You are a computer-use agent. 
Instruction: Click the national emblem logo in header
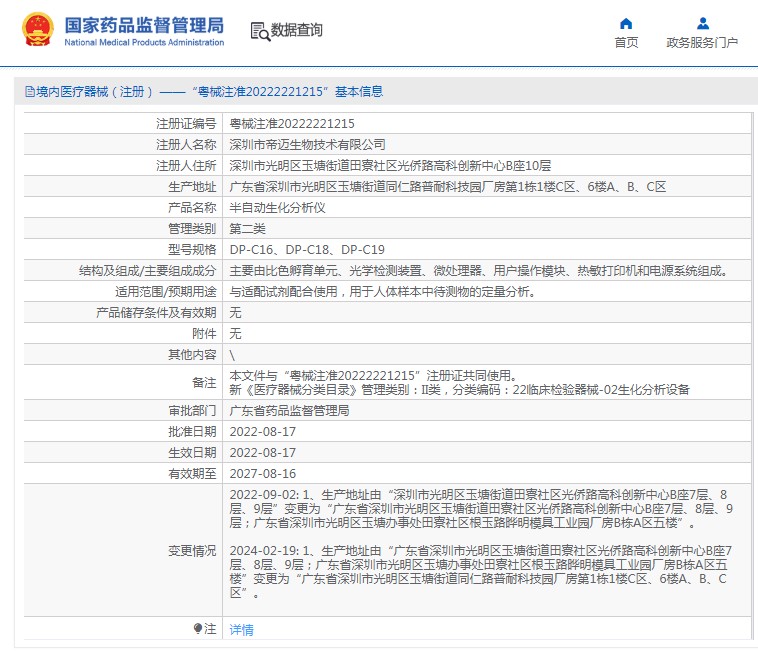click(38, 31)
